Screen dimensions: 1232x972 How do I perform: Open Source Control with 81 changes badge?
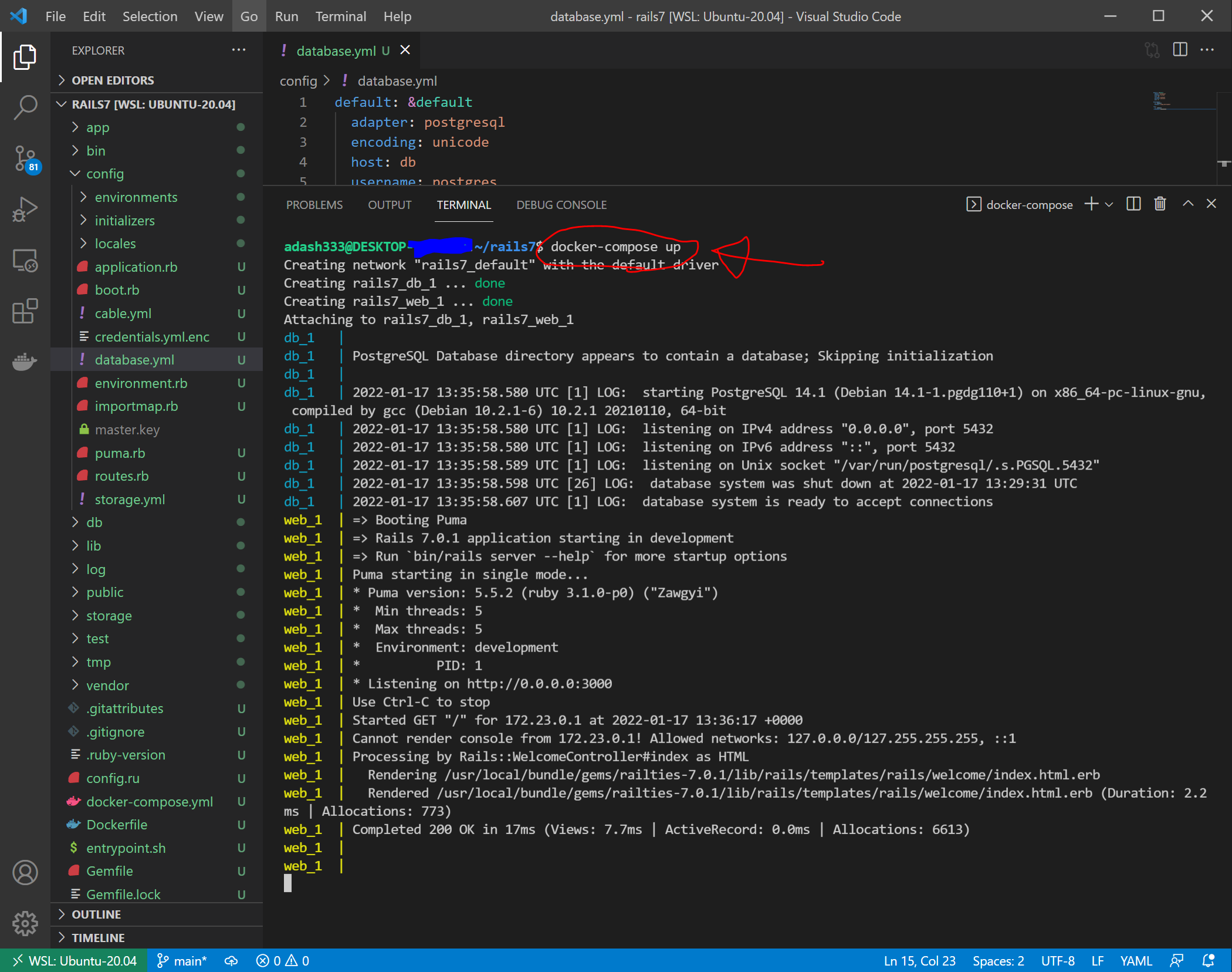[26, 158]
